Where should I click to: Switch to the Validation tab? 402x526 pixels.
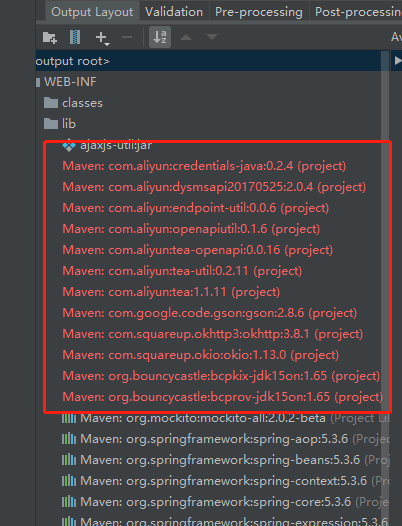pyautogui.click(x=174, y=12)
